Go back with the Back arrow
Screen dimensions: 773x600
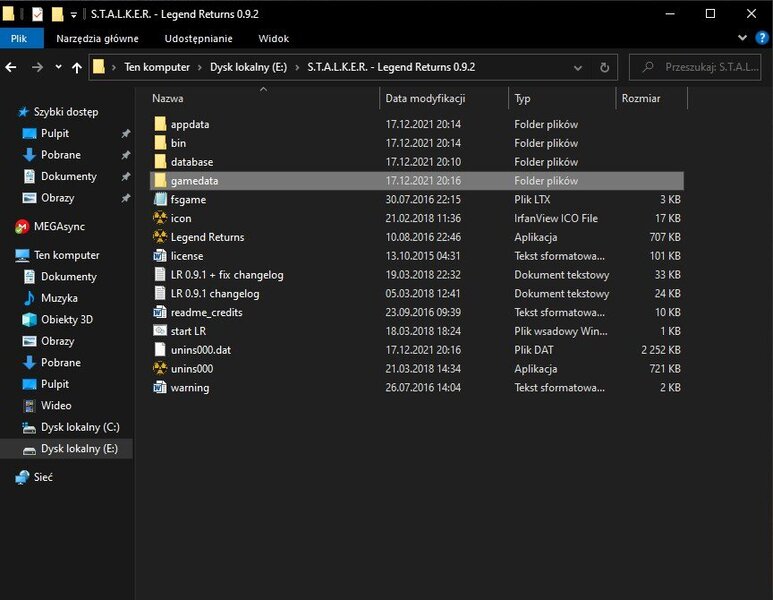click(11, 67)
